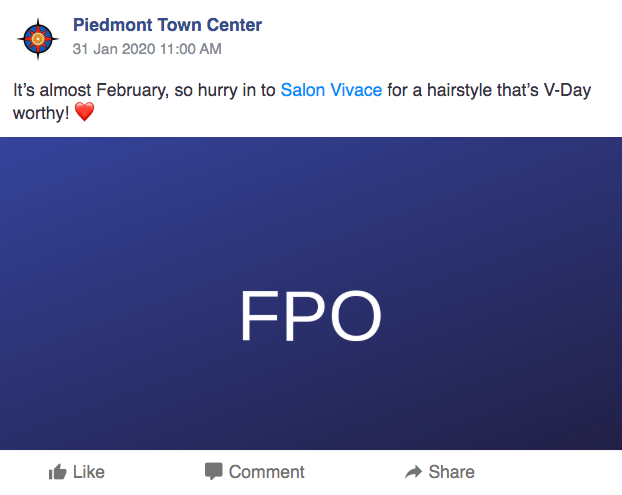Click the thumbs-up Like icon
This screenshot has width=622, height=495.
58,472
